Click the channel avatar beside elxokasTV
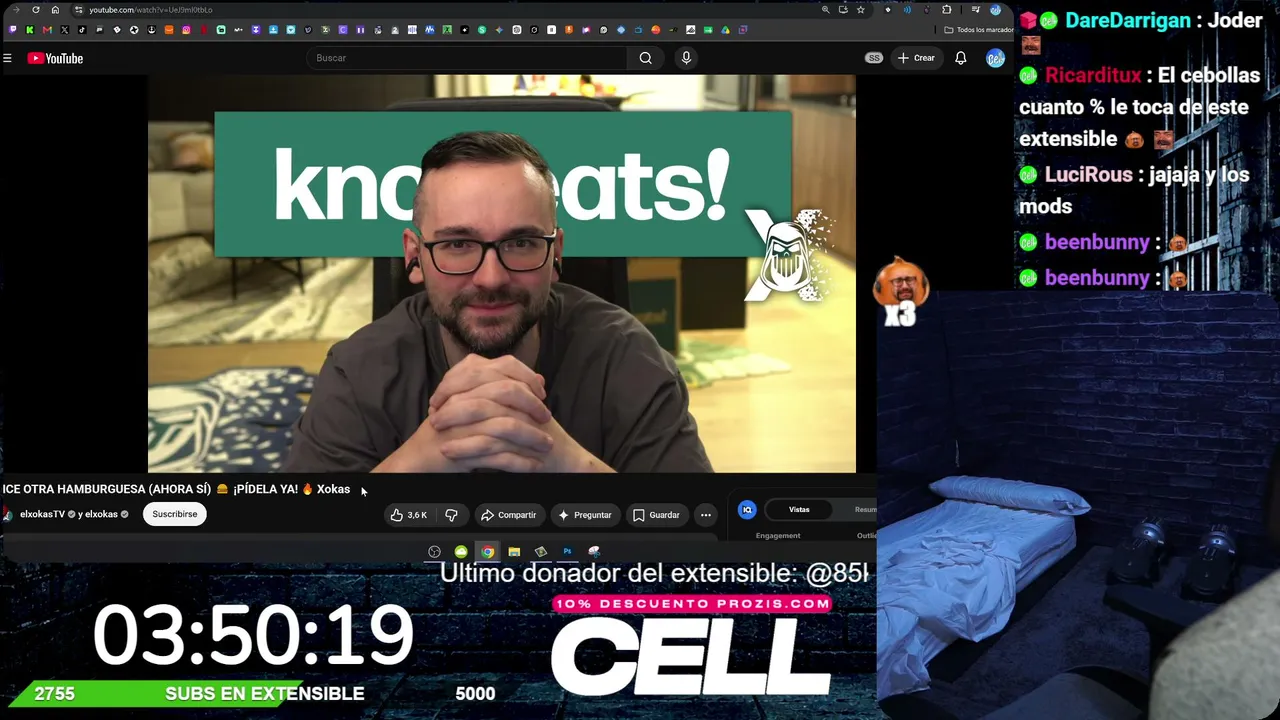 (7, 514)
